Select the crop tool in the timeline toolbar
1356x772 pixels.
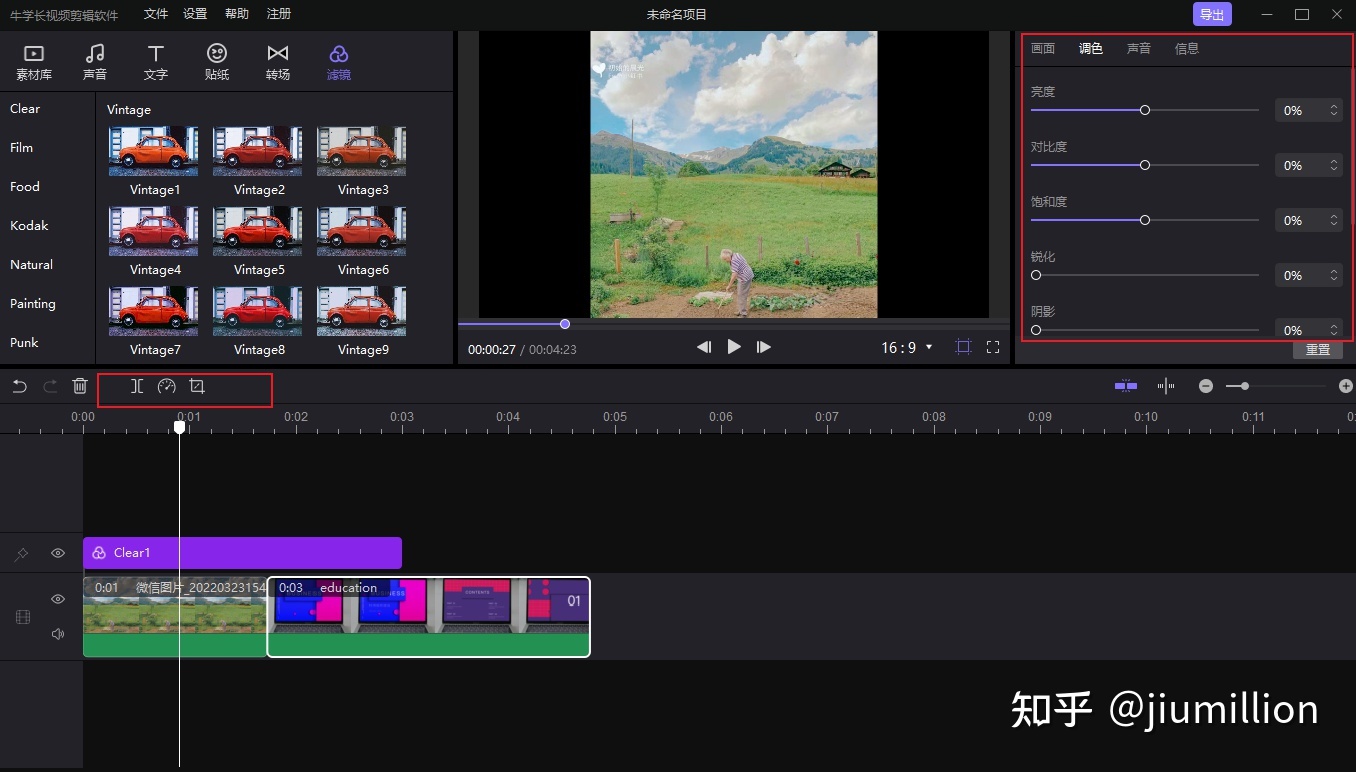click(x=197, y=386)
